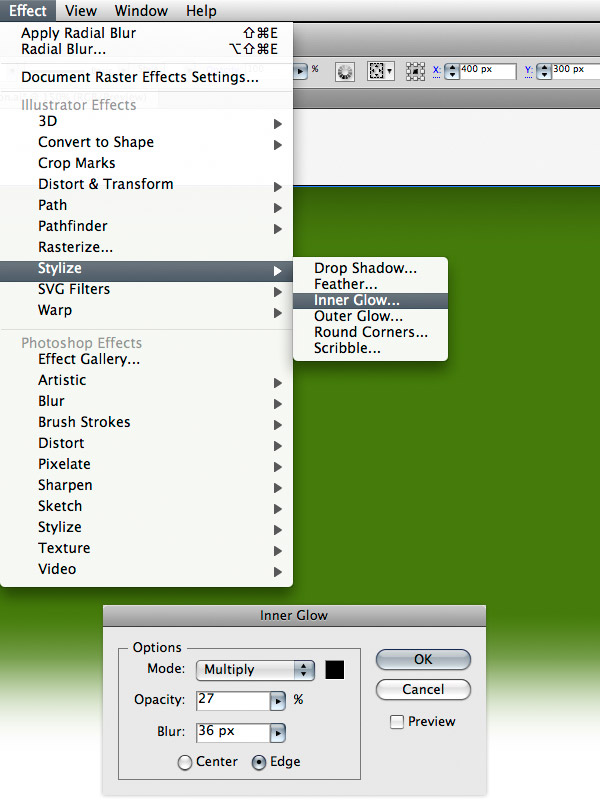Expand Artistic Photoshop effects
Image resolution: width=600 pixels, height=811 pixels.
coord(146,380)
